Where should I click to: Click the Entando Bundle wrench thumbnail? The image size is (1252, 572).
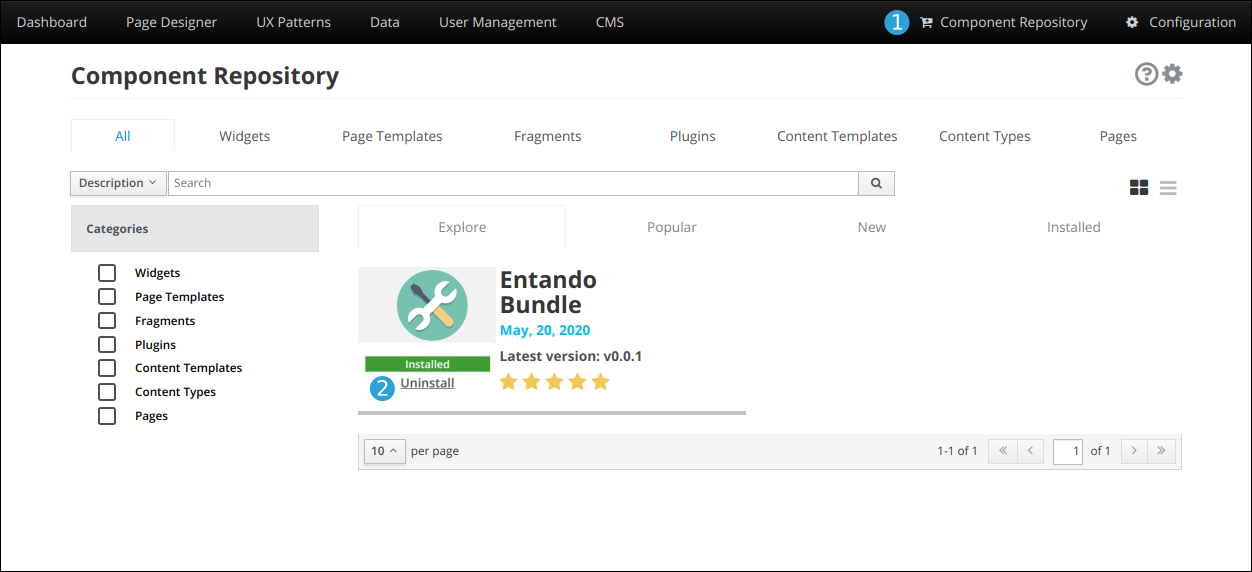click(427, 305)
